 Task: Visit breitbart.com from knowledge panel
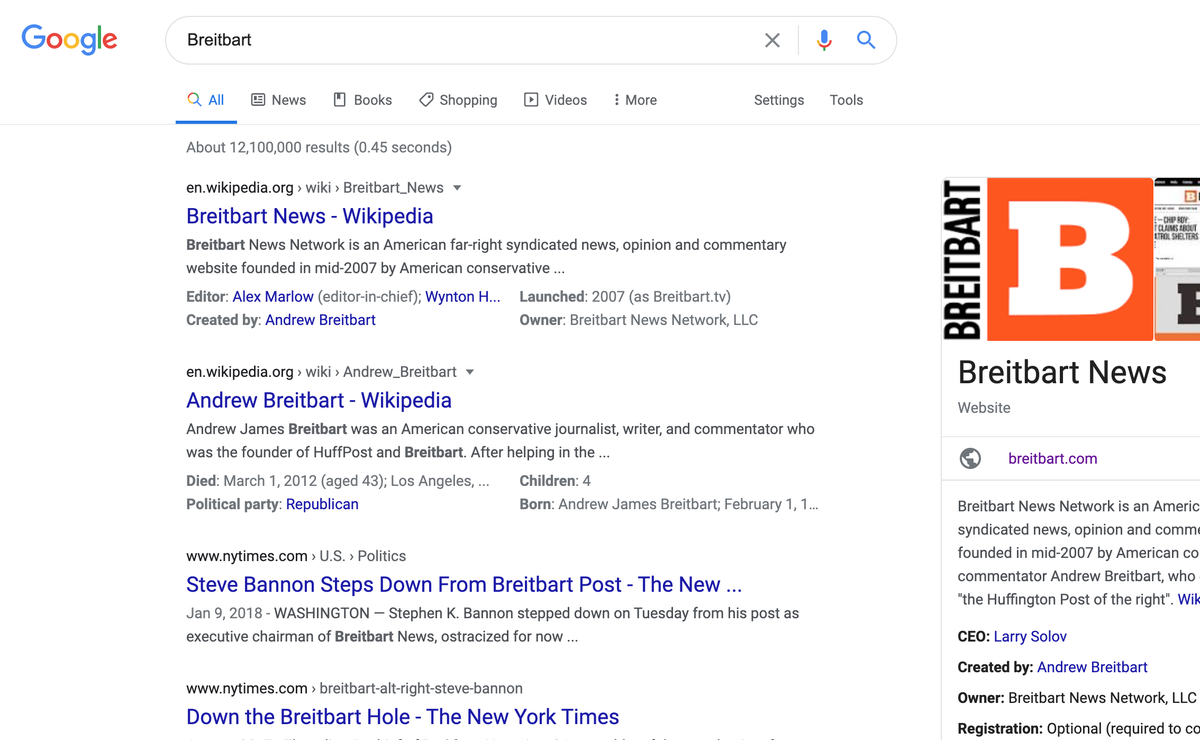coord(1053,458)
